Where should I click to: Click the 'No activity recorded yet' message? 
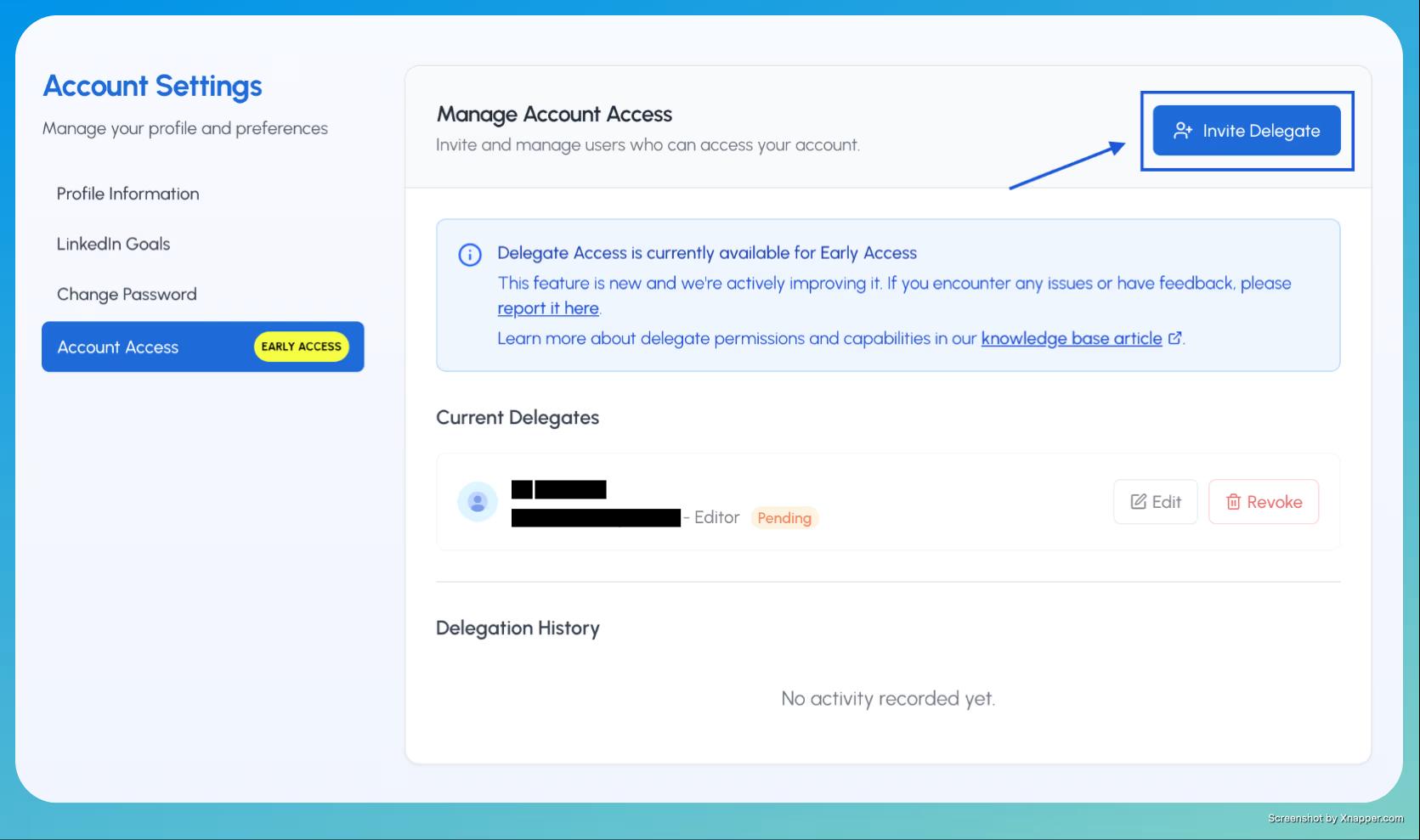pos(887,698)
